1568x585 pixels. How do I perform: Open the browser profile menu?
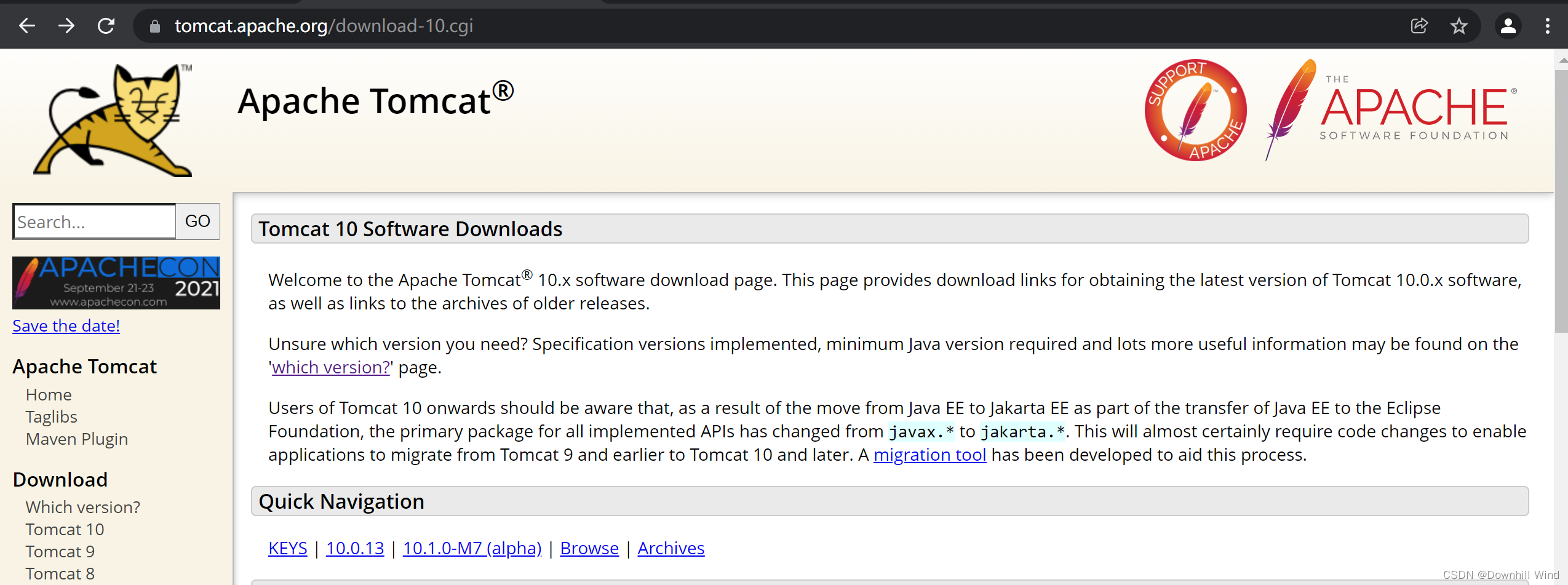(x=1508, y=26)
